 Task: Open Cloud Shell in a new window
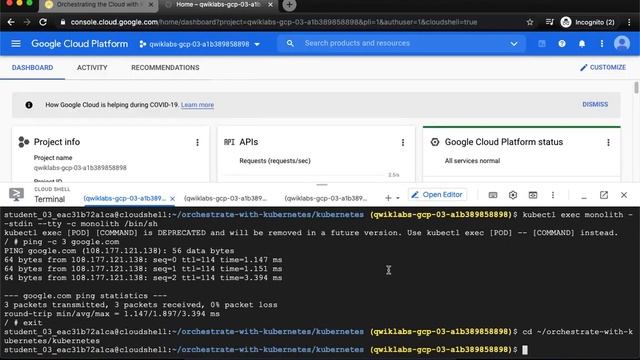pyautogui.click(x=604, y=195)
